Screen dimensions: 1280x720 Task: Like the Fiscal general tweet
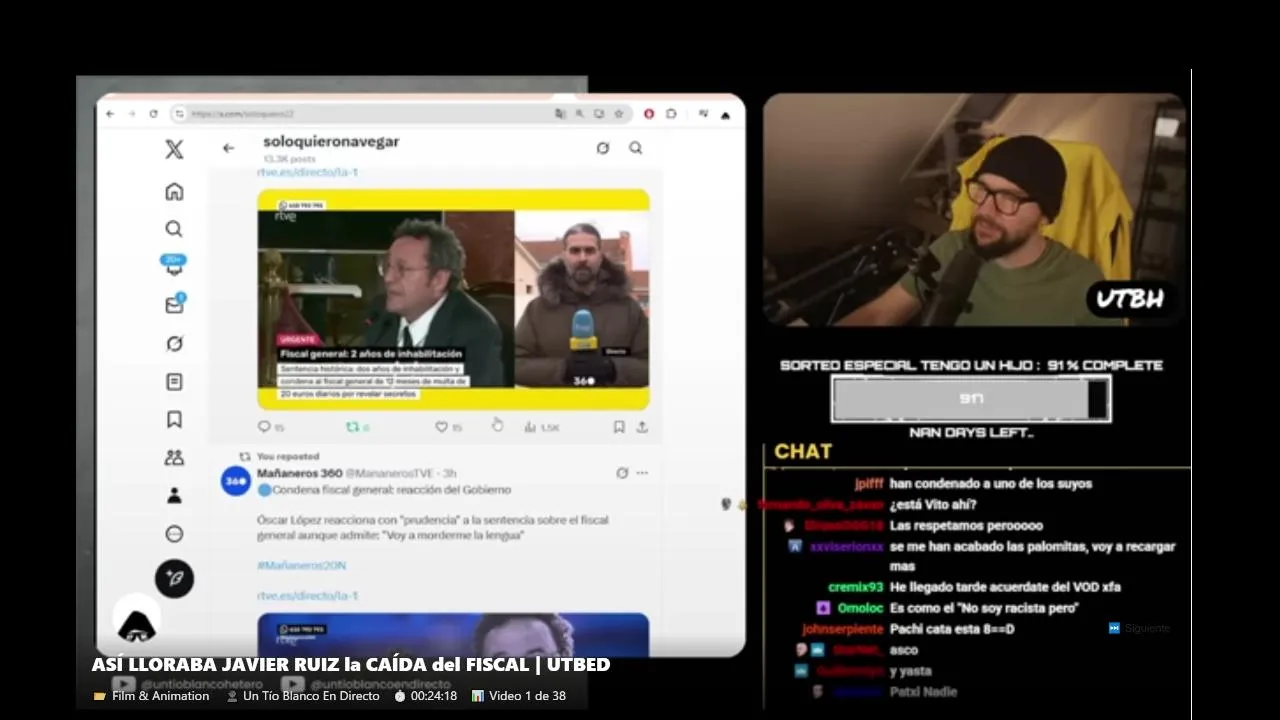[x=448, y=427]
